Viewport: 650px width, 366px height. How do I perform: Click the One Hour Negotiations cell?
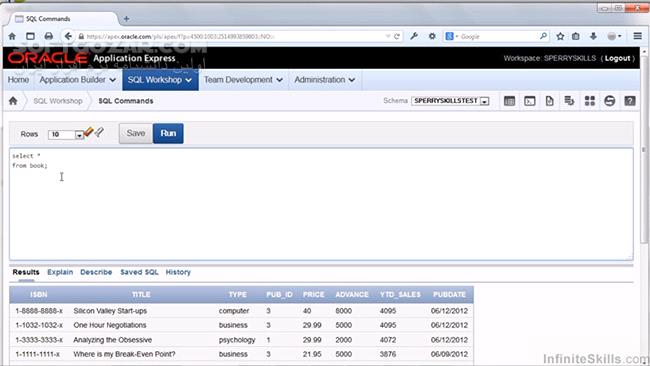(110, 325)
